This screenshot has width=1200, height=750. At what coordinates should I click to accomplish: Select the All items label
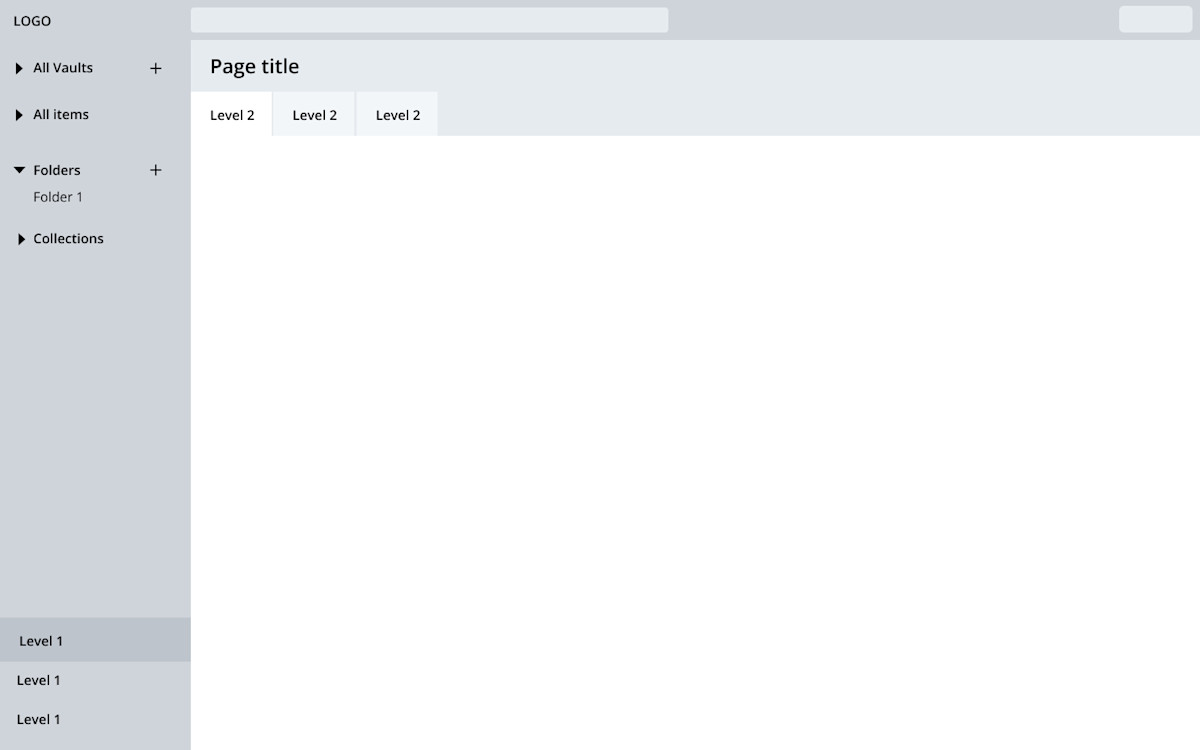pyautogui.click(x=61, y=115)
